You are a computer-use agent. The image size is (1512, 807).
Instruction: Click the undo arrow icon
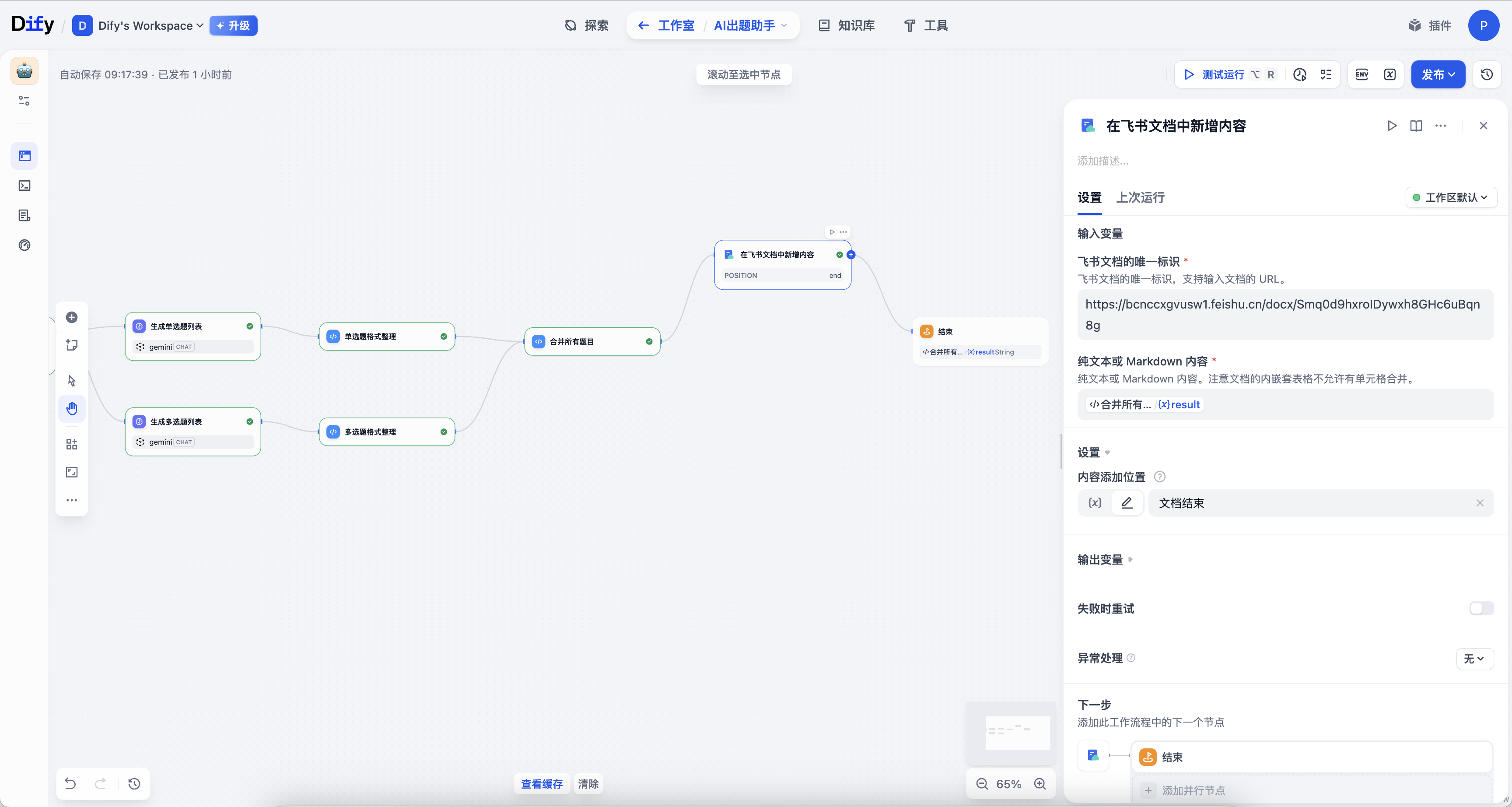70,783
